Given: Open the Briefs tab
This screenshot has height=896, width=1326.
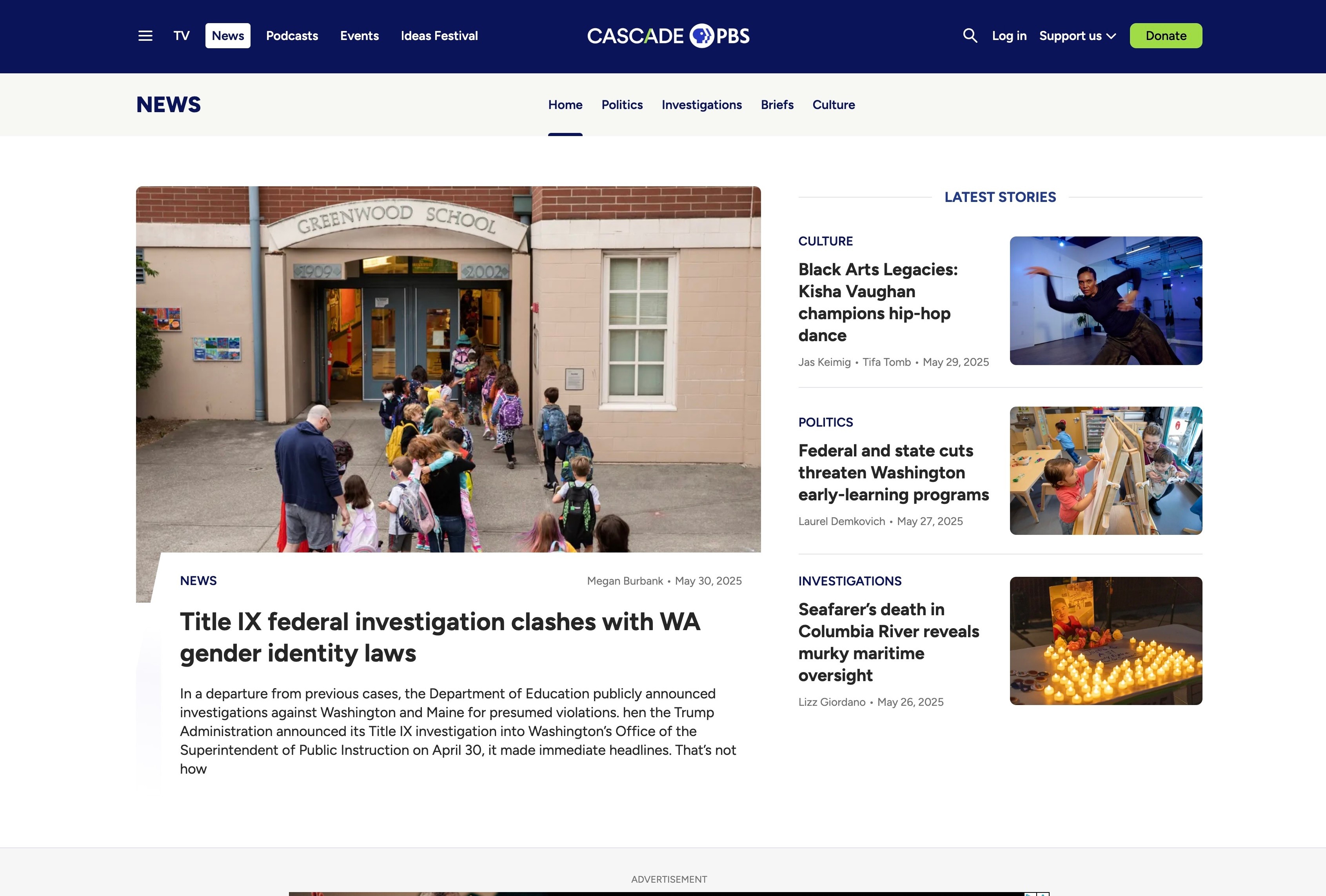Looking at the screenshot, I should 777,105.
